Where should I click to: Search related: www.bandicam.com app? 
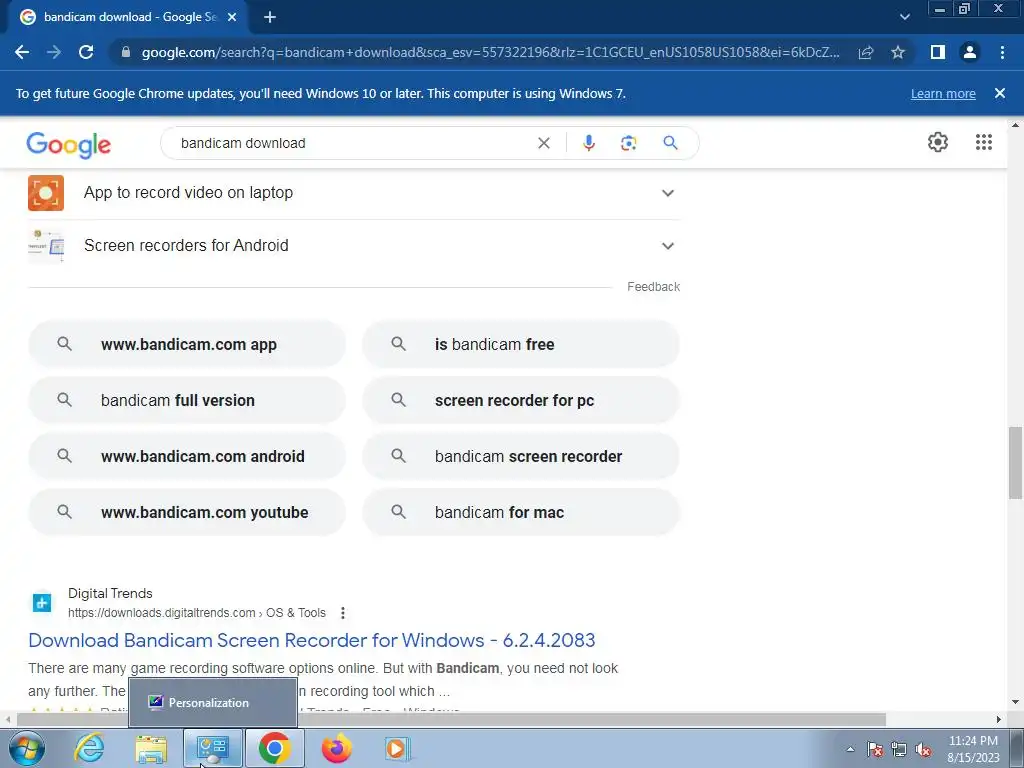(187, 344)
